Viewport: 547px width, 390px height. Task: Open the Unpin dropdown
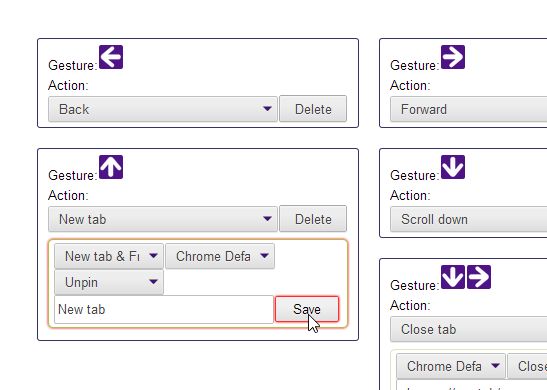[109, 282]
